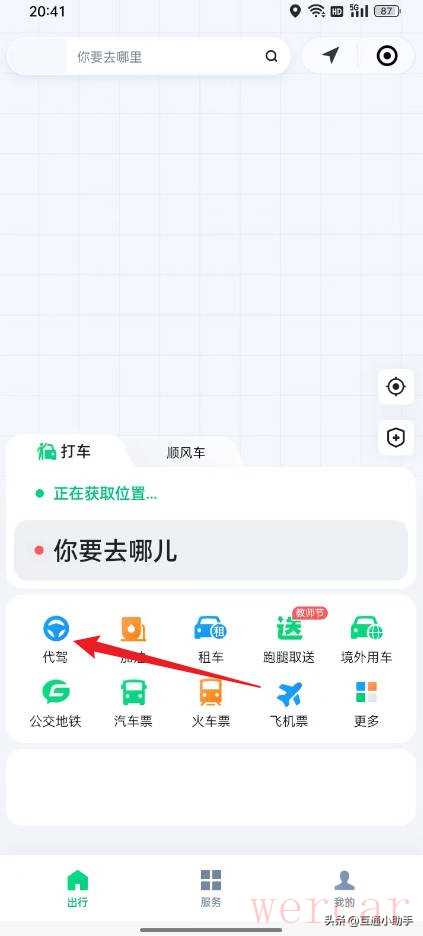The height and width of the screenshot is (936, 423).
Task: Open the 更多 more services icon
Action: [366, 692]
